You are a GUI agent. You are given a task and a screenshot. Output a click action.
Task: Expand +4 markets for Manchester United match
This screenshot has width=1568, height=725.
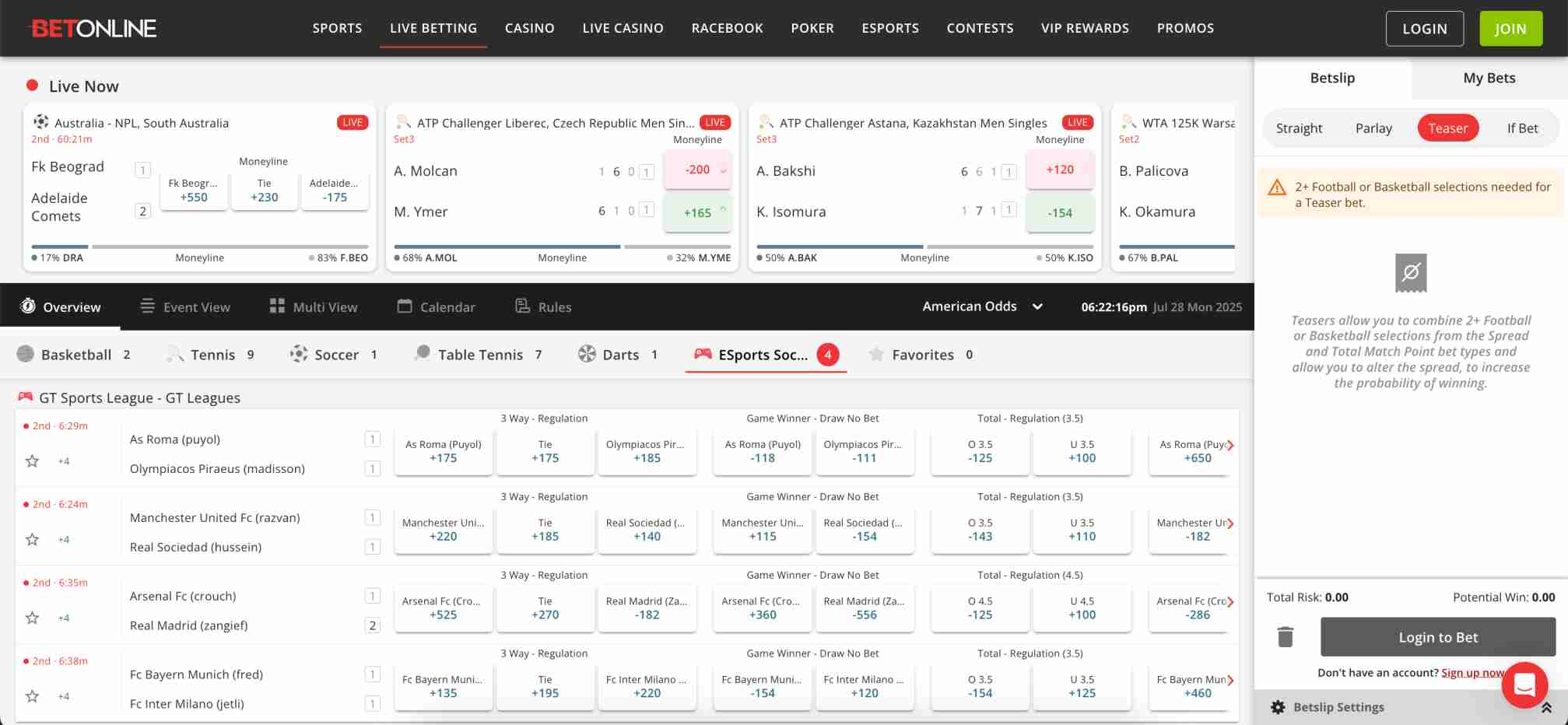[x=64, y=540]
